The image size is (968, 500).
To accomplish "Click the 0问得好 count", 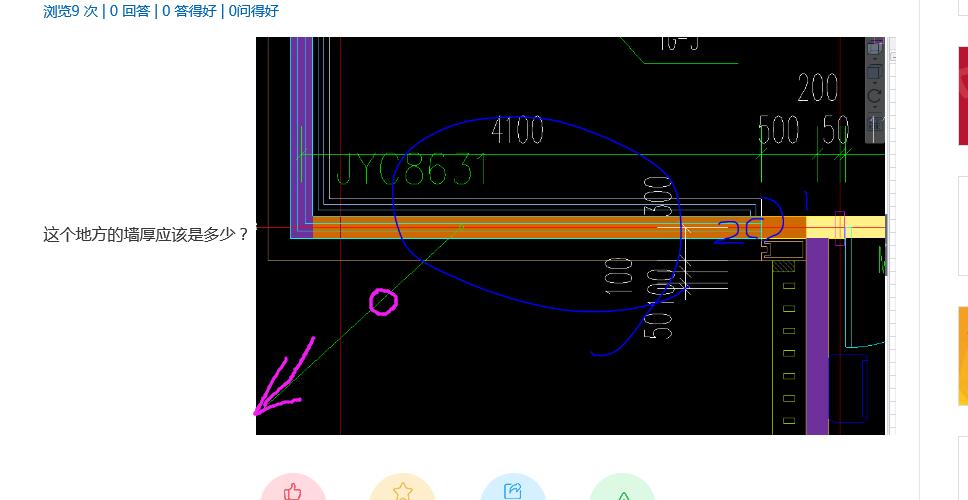I will click(x=254, y=10).
